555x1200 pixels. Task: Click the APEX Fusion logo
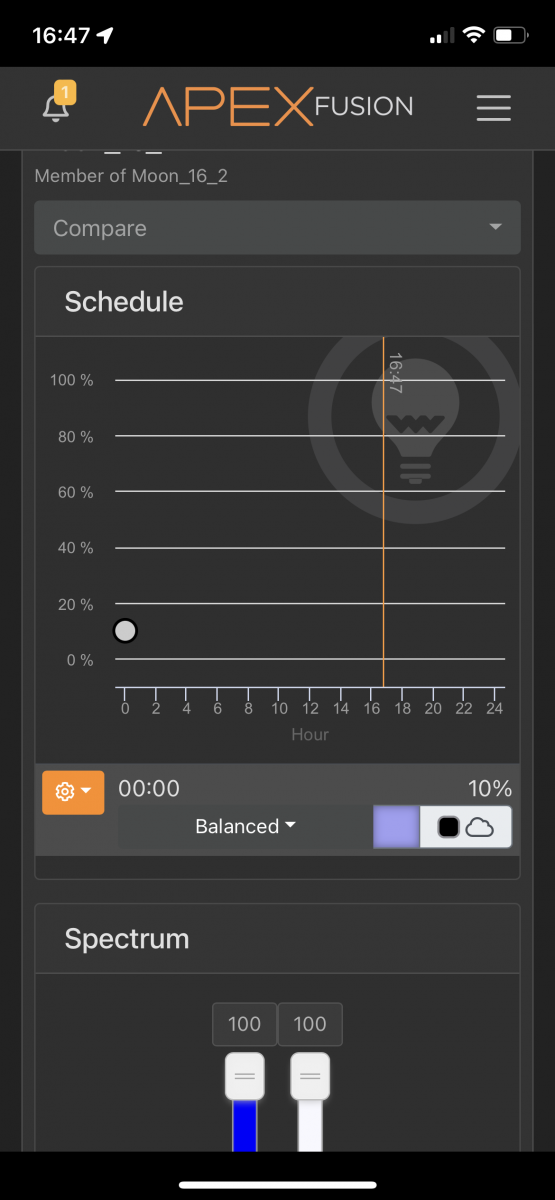(x=277, y=106)
